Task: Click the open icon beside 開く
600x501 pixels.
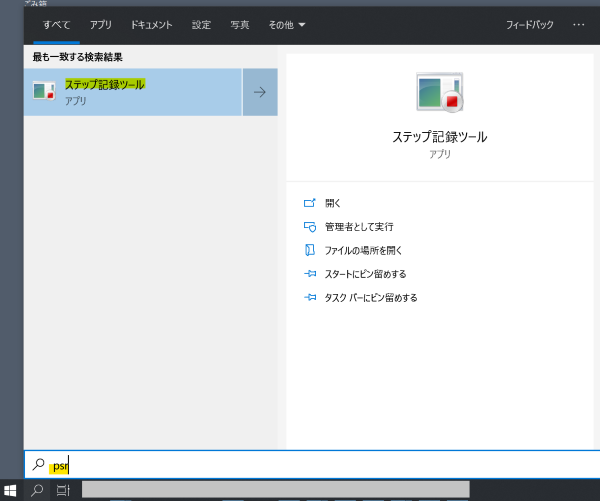Action: point(310,203)
